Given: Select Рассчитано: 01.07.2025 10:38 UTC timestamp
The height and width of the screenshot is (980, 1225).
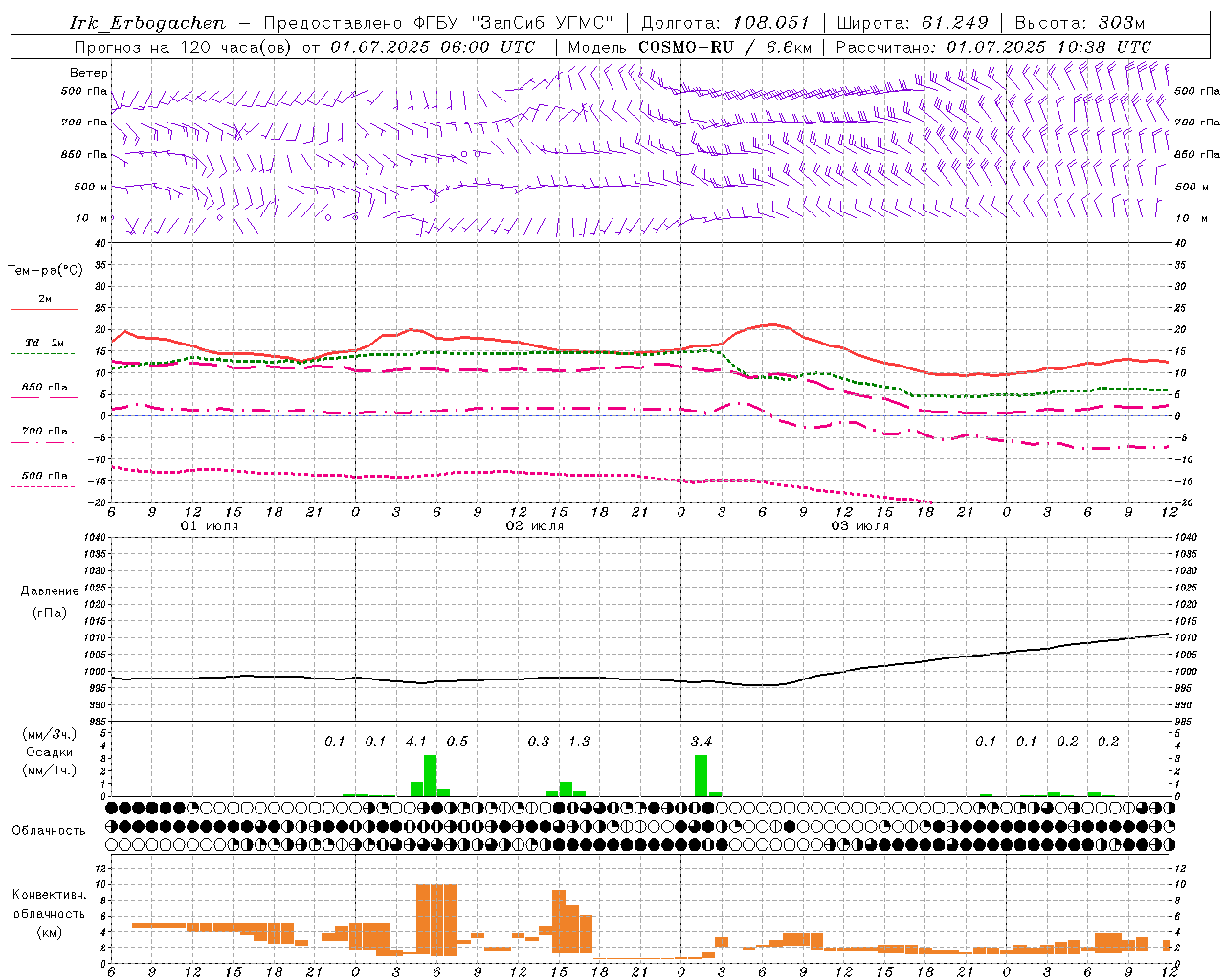Looking at the screenshot, I should click(x=993, y=47).
